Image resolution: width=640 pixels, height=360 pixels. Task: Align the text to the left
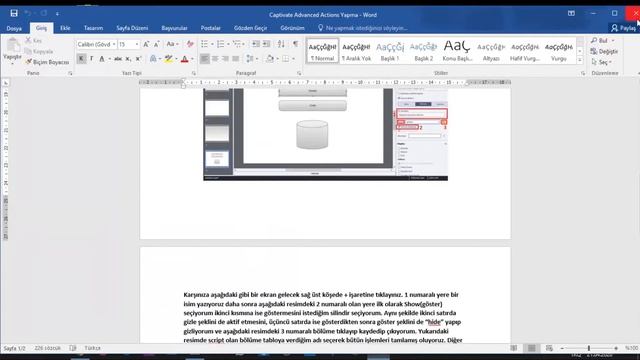point(205,59)
